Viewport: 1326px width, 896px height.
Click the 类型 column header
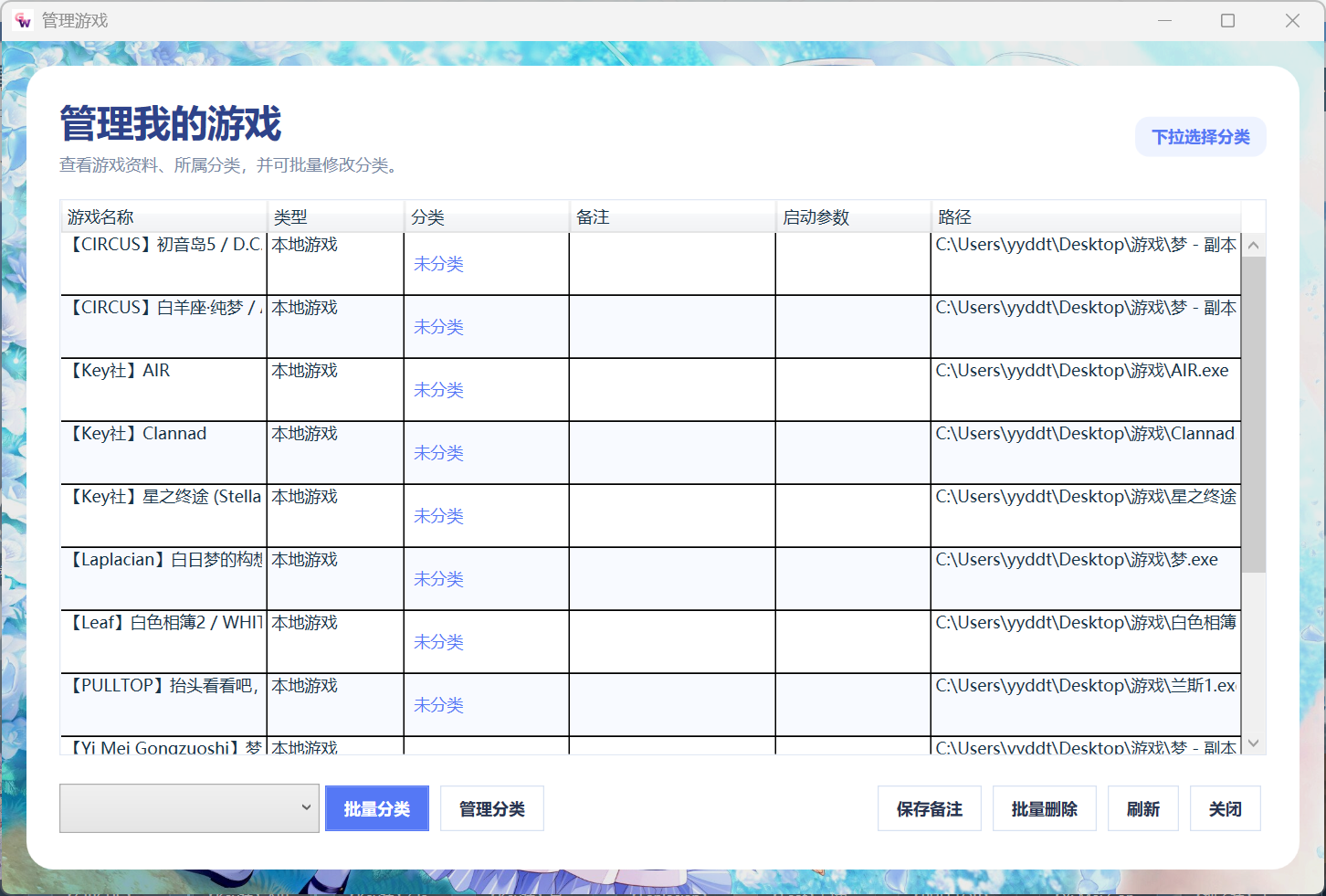(x=335, y=217)
